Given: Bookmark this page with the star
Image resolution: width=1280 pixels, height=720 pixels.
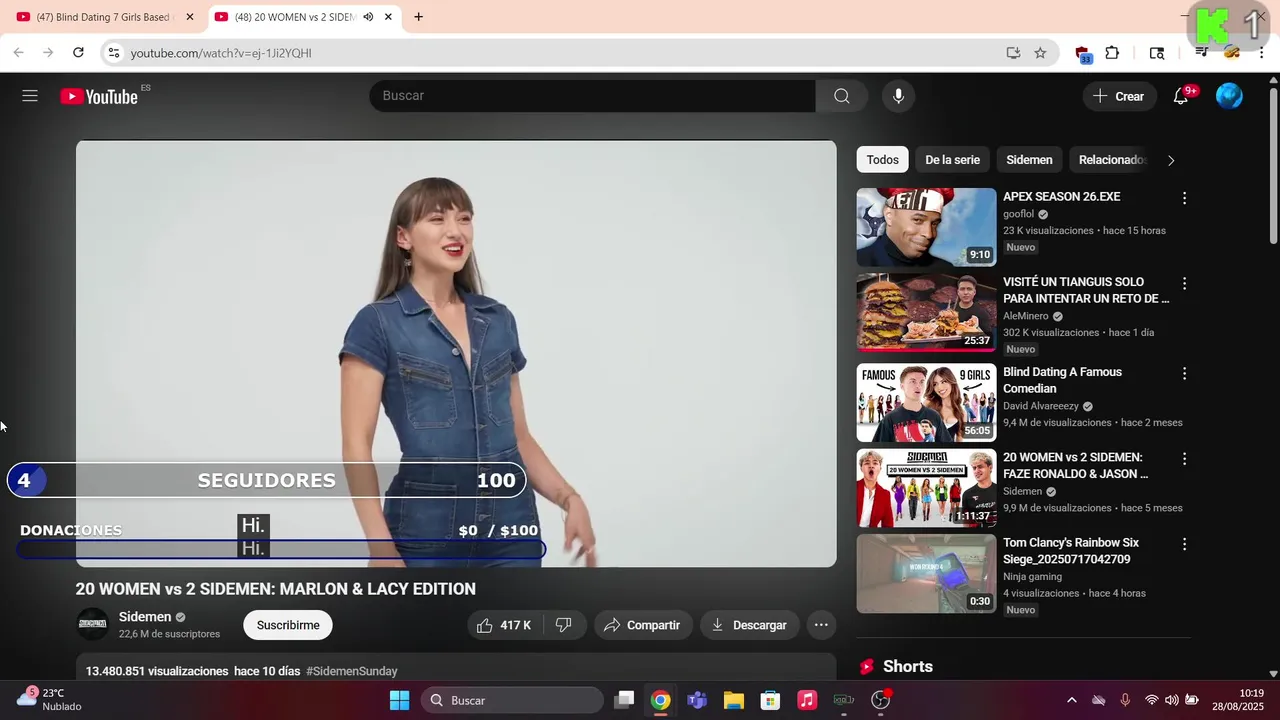Looking at the screenshot, I should pos(1040,52).
